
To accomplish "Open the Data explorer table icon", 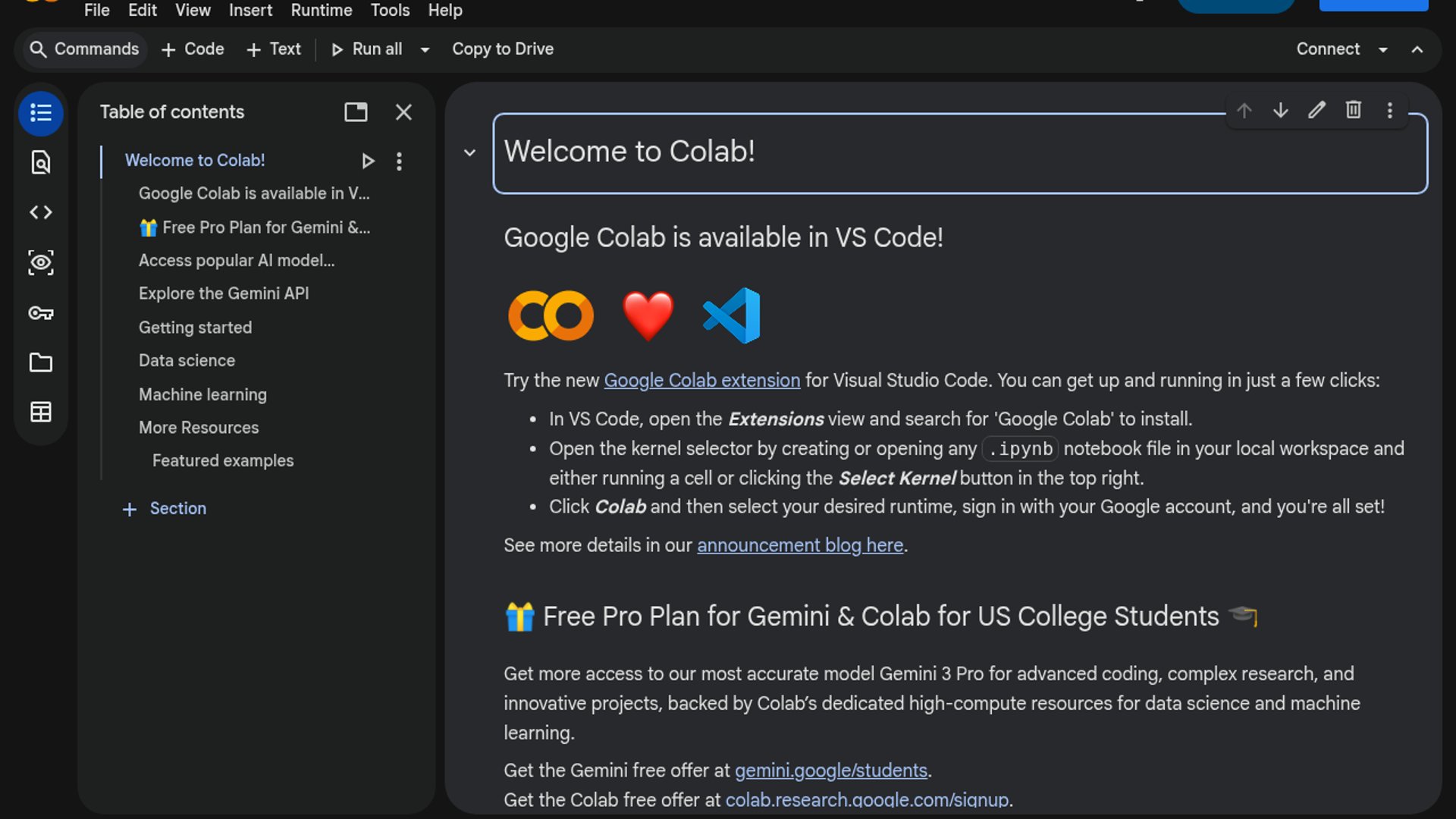I will point(41,412).
